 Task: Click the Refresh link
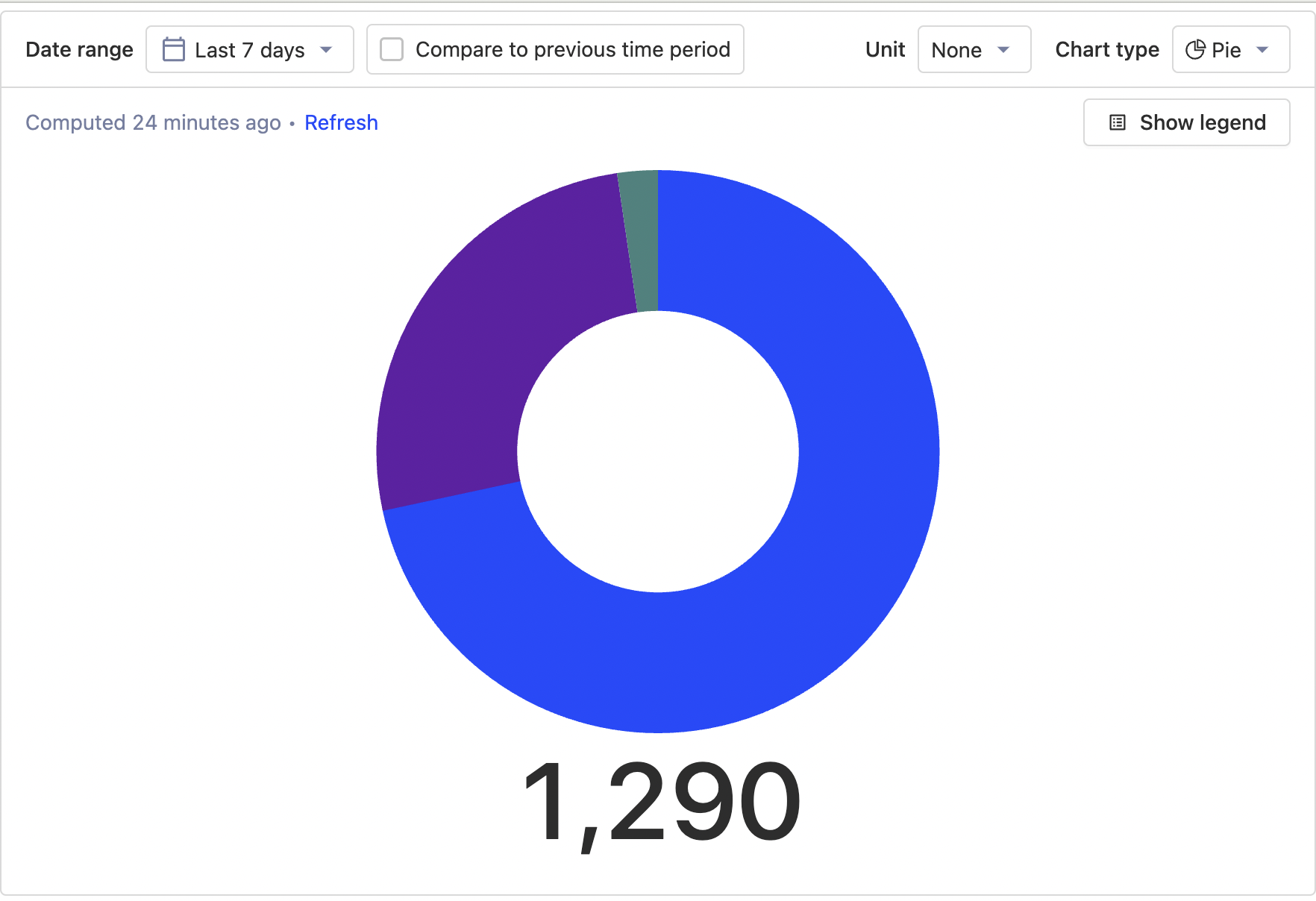(x=341, y=122)
